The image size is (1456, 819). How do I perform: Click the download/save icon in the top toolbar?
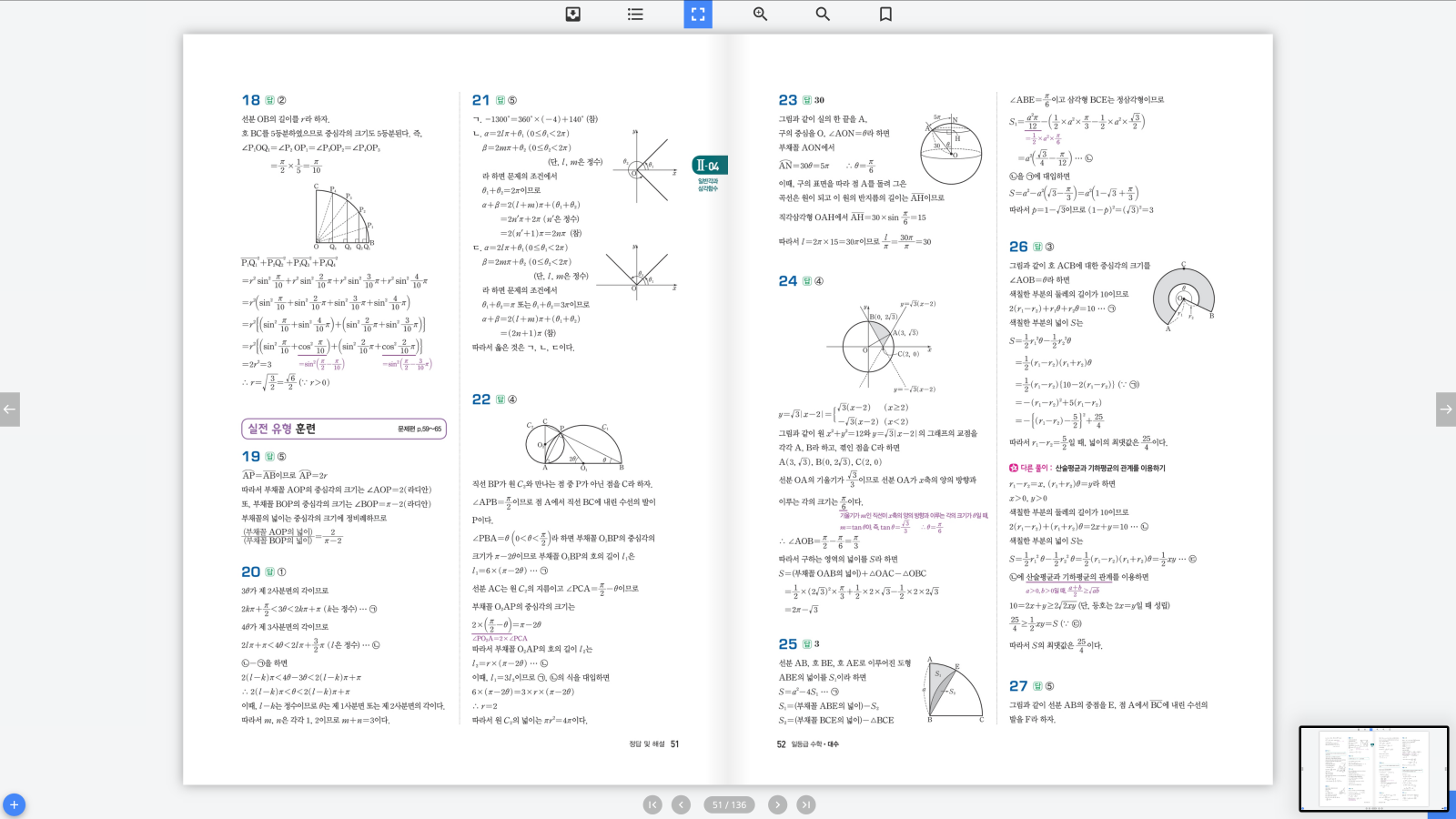572,14
